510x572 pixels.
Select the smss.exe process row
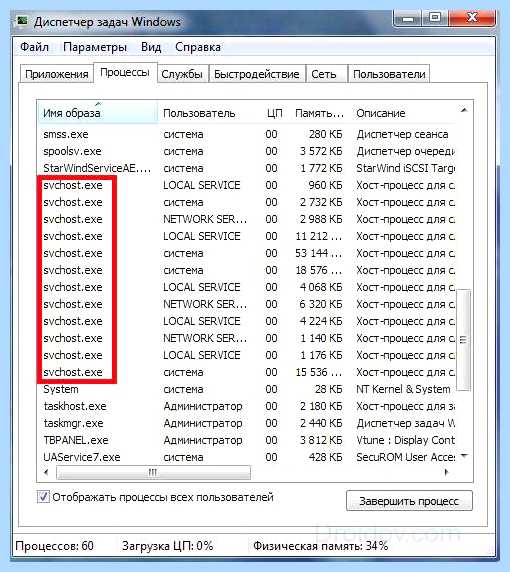tap(247, 134)
